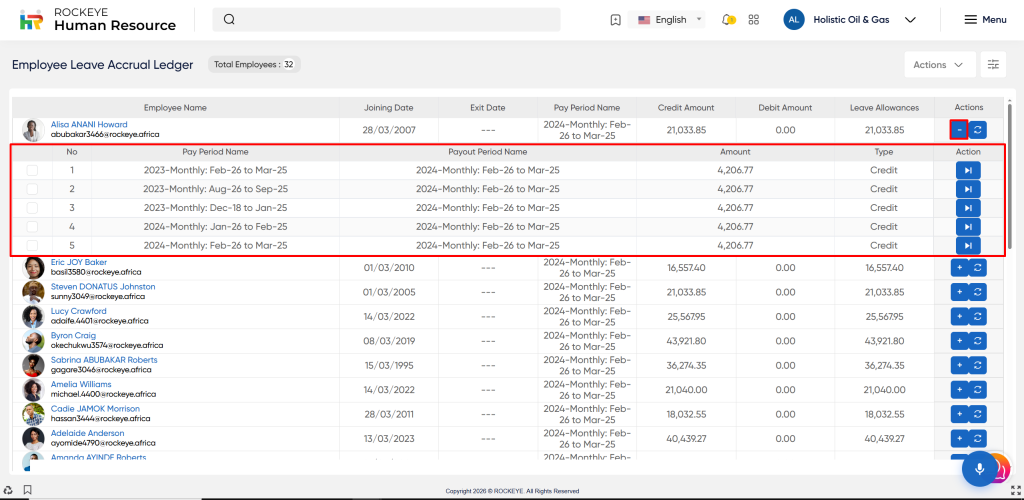Click refresh icon for Alisa ANANI Howard
This screenshot has width=1024, height=500.
click(978, 130)
